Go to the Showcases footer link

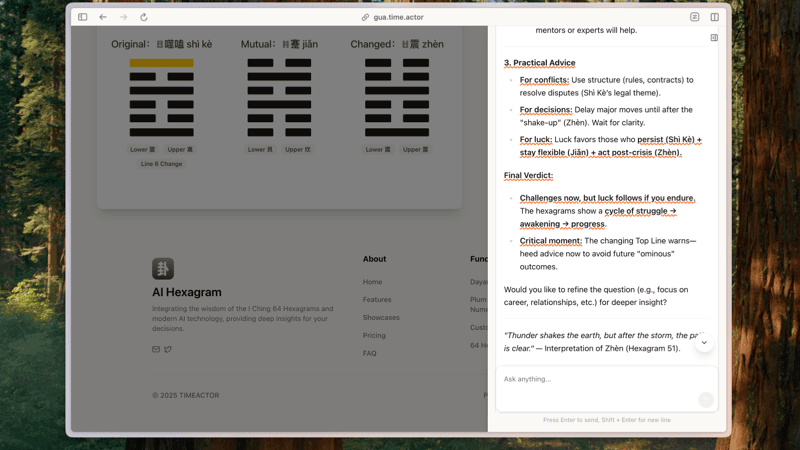click(381, 318)
